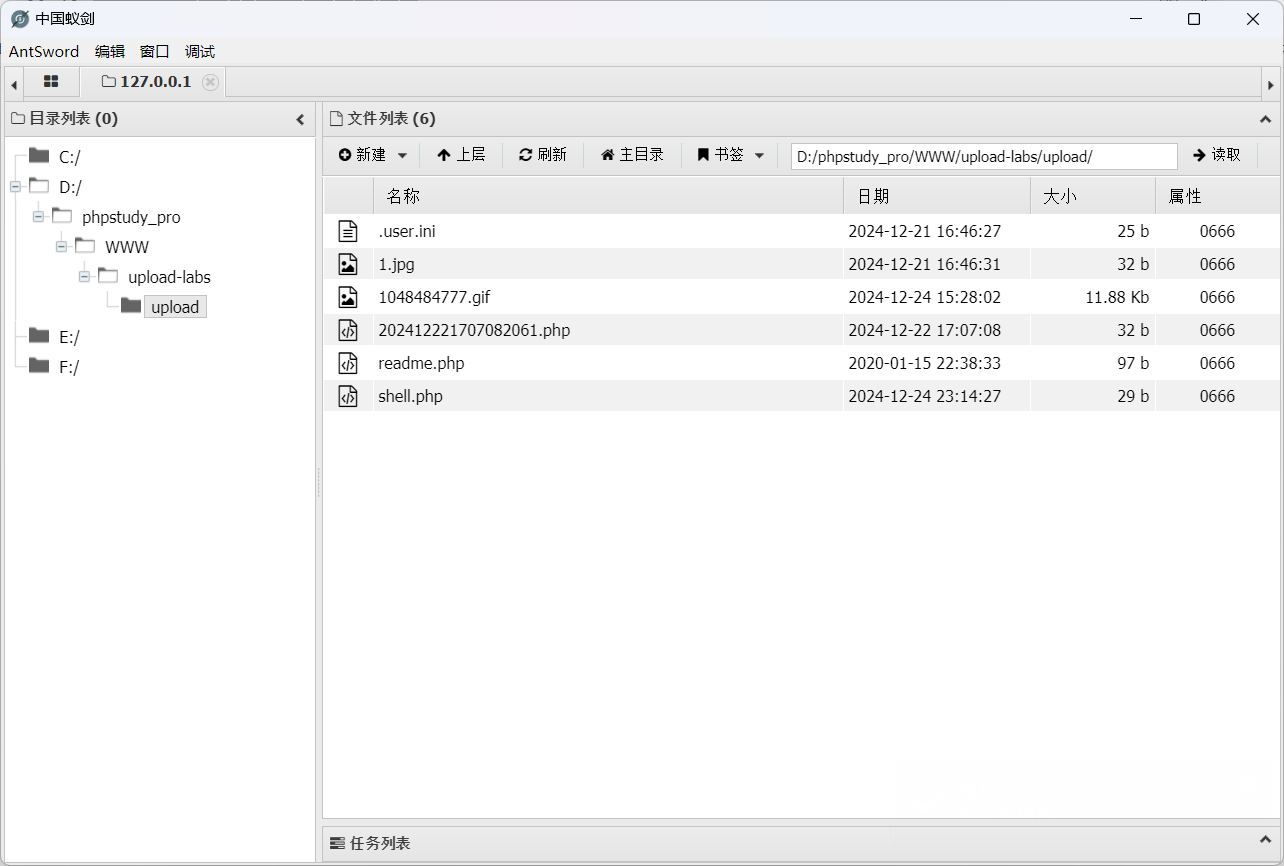Image resolution: width=1284 pixels, height=866 pixels.
Task: Select the 1.jpg file name
Action: 396,264
